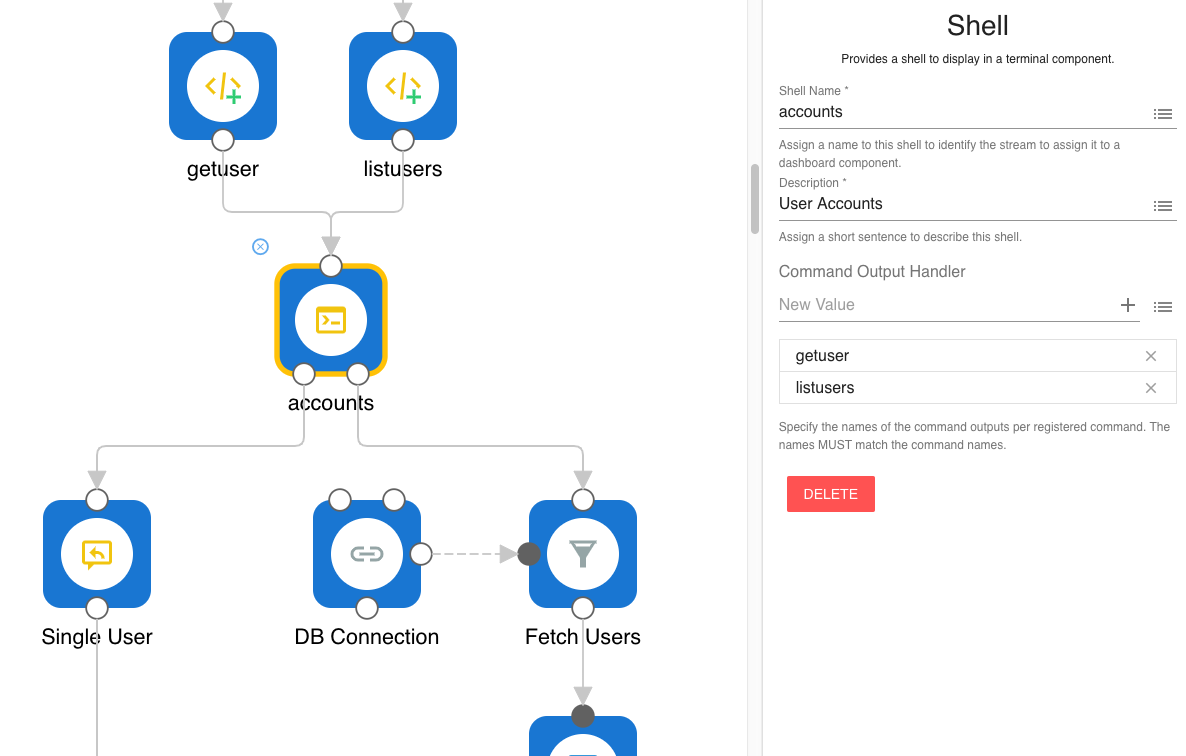Edit the Shell Name input field
This screenshot has width=1186, height=756.
(960, 112)
